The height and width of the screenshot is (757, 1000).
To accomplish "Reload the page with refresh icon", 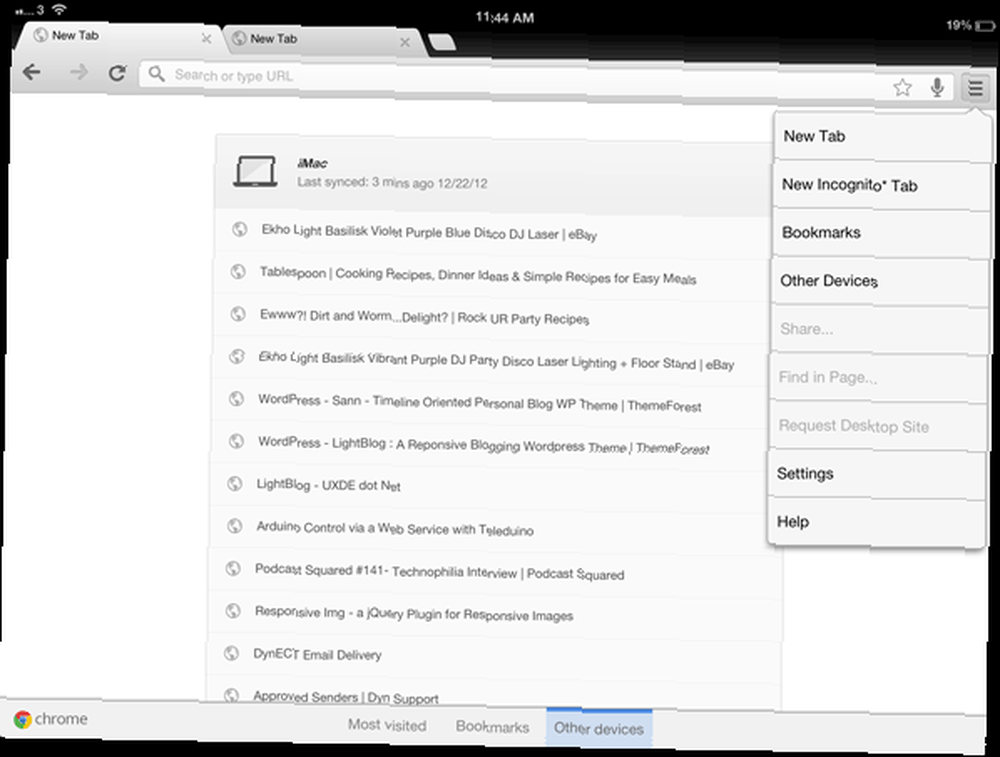I will (117, 73).
